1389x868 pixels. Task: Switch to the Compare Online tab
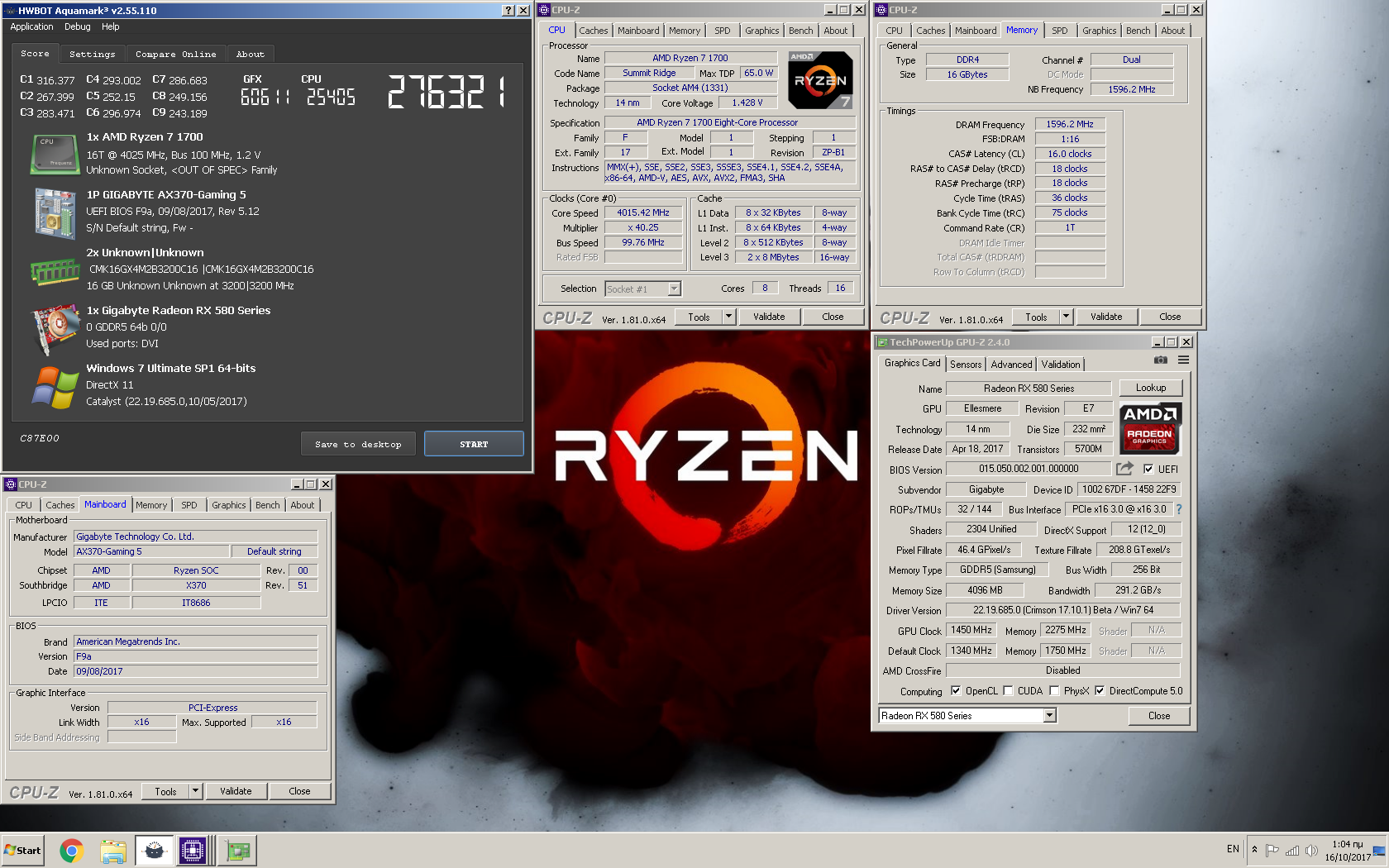[x=176, y=54]
